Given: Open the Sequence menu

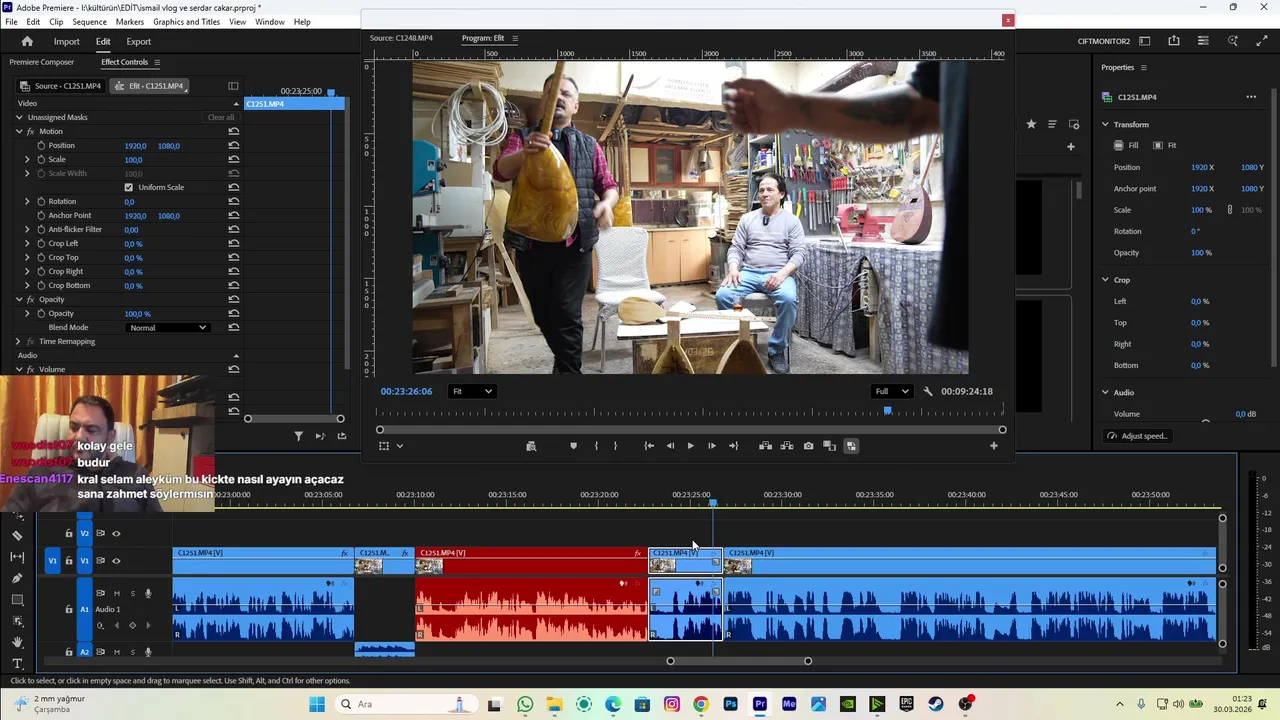Looking at the screenshot, I should click(x=90, y=22).
